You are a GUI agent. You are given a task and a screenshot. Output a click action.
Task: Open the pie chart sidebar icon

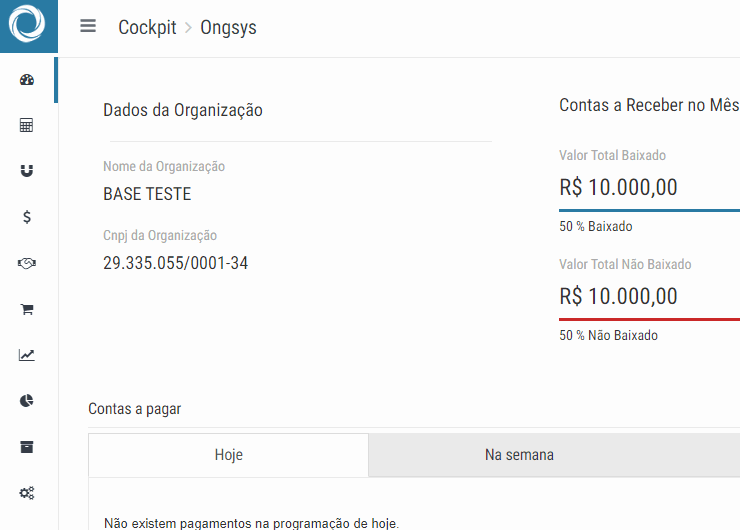click(27, 401)
